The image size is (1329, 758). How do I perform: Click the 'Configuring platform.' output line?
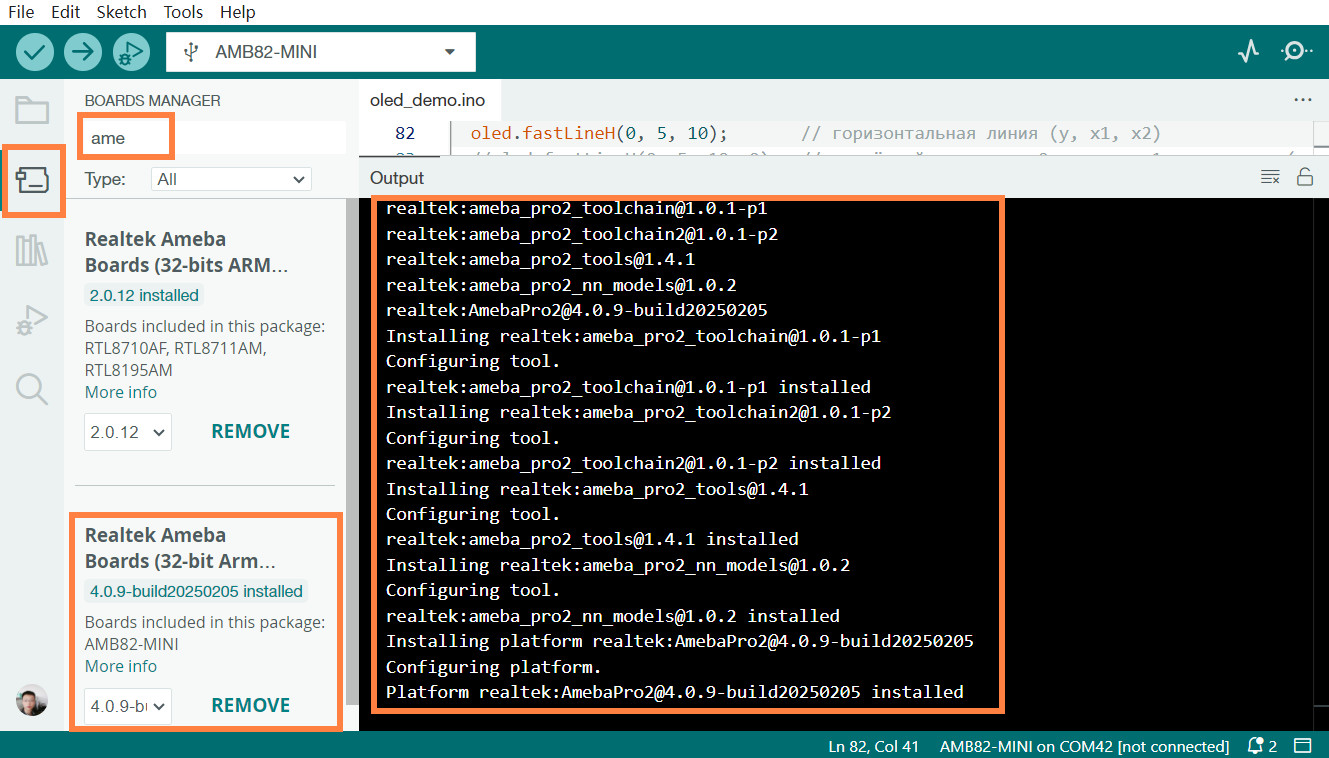coord(494,667)
